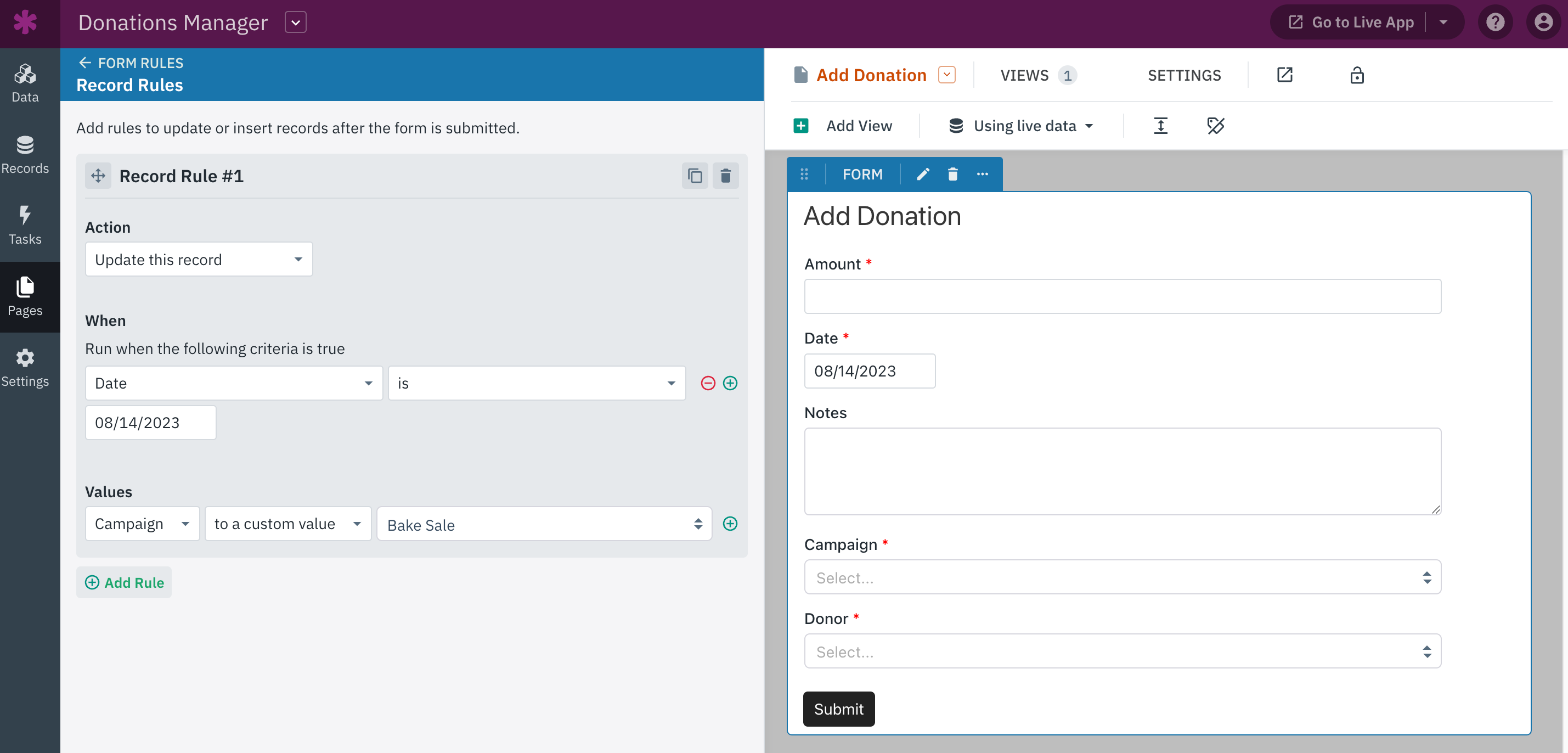Viewport: 1568px width, 753px height.
Task: Click the Record Rule #1 heading
Action: tap(182, 176)
